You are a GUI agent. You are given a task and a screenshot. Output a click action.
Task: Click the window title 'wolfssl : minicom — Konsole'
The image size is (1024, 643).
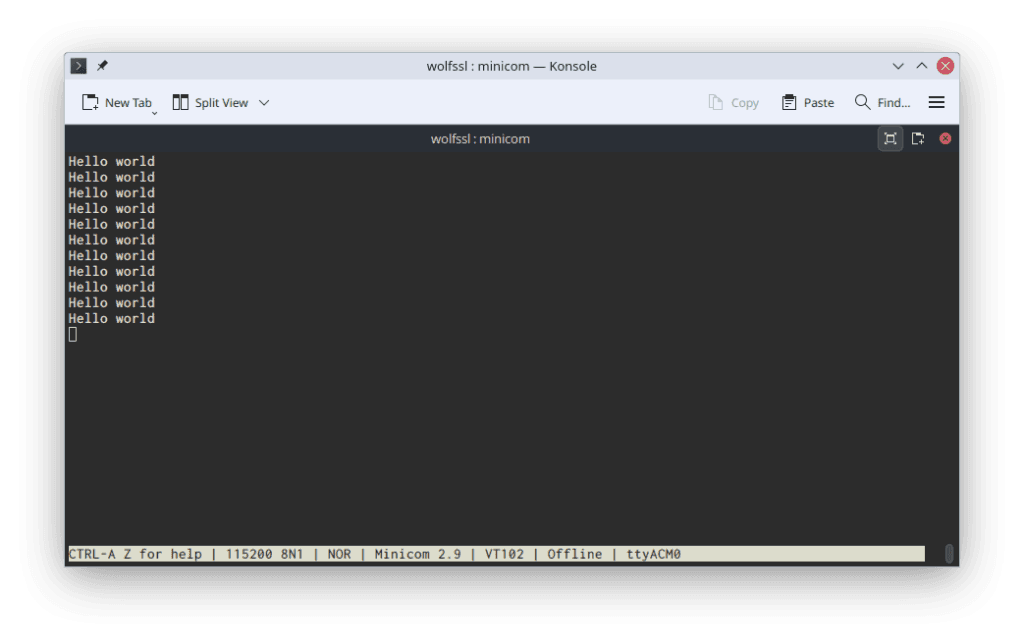(511, 66)
